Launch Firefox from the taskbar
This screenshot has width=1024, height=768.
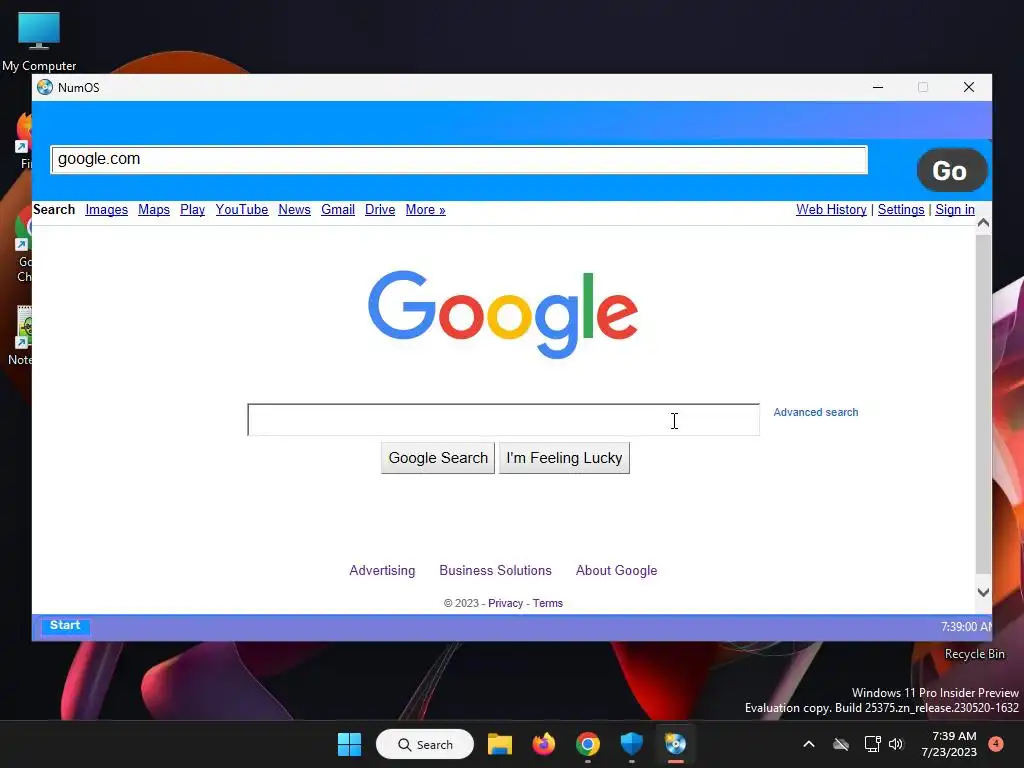543,744
